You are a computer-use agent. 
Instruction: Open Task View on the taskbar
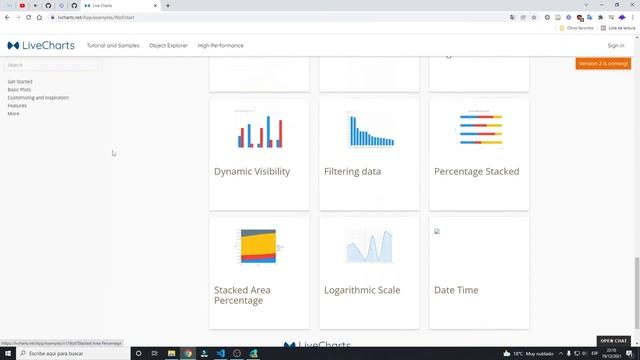(x=155, y=353)
